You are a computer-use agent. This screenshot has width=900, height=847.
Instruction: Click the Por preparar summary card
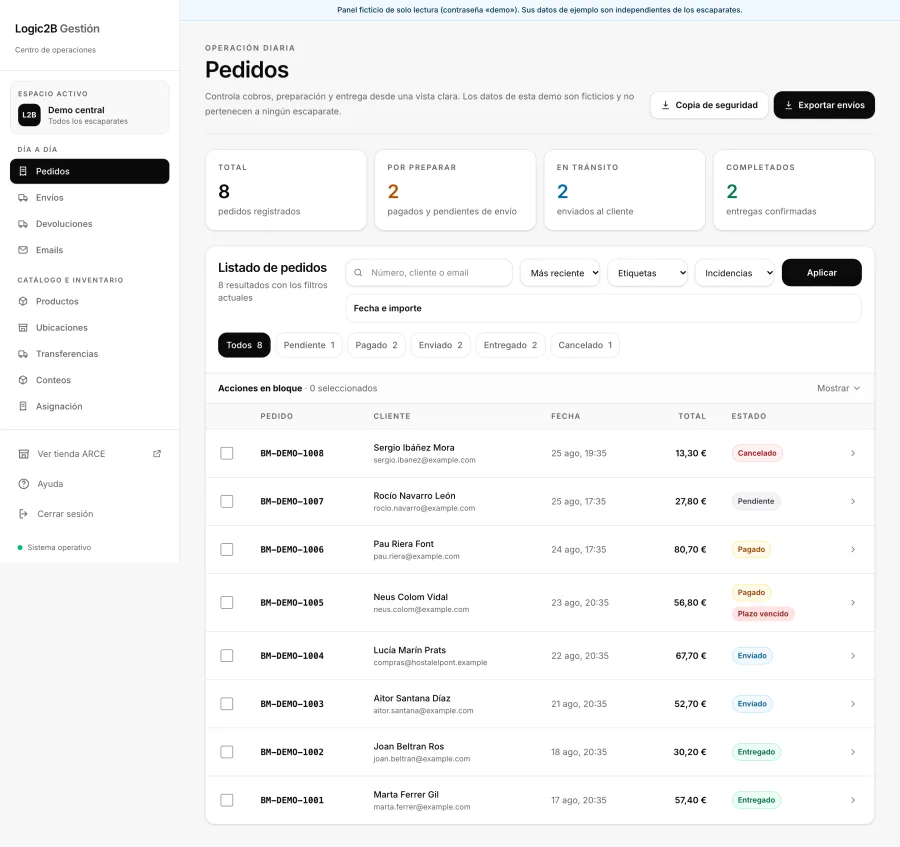(455, 190)
